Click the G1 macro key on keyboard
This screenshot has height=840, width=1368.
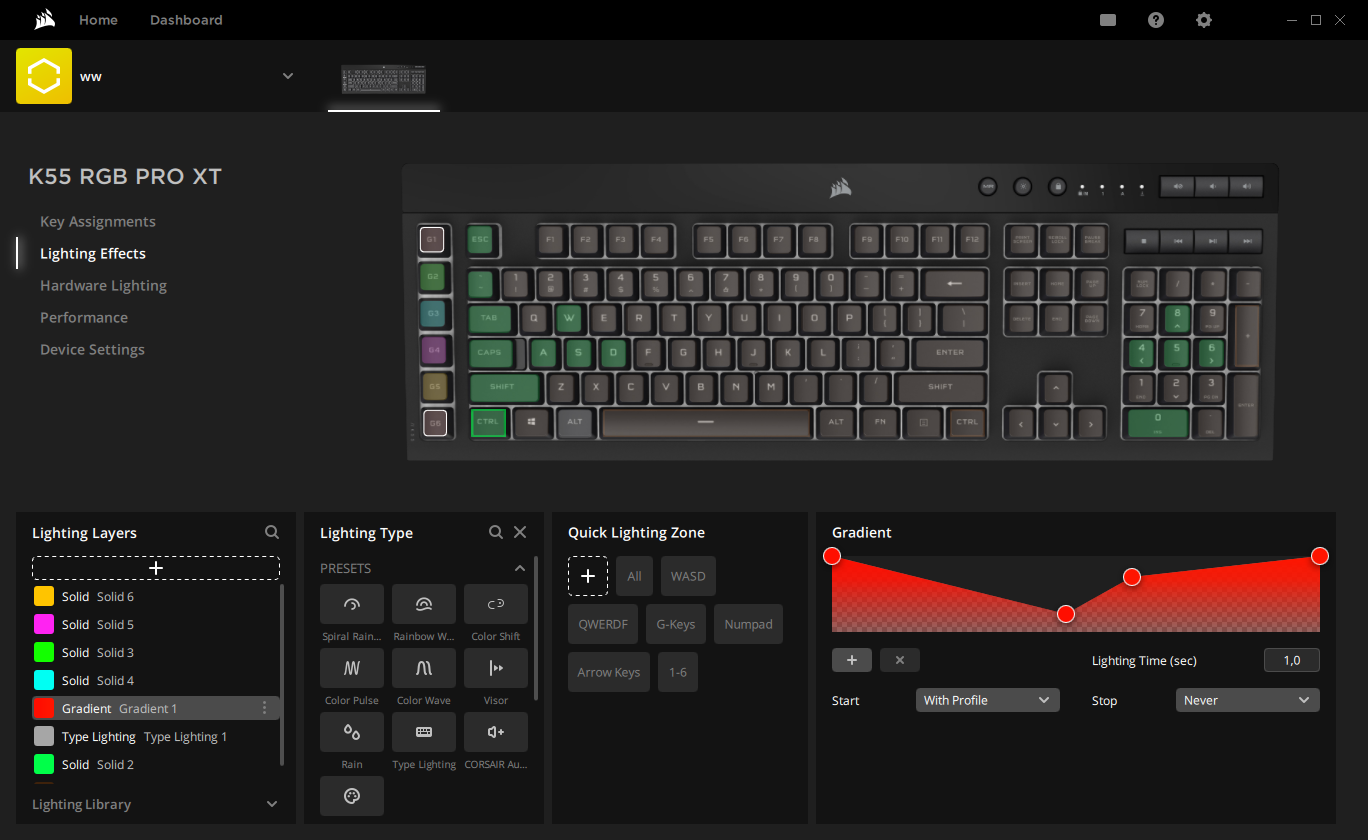(432, 239)
